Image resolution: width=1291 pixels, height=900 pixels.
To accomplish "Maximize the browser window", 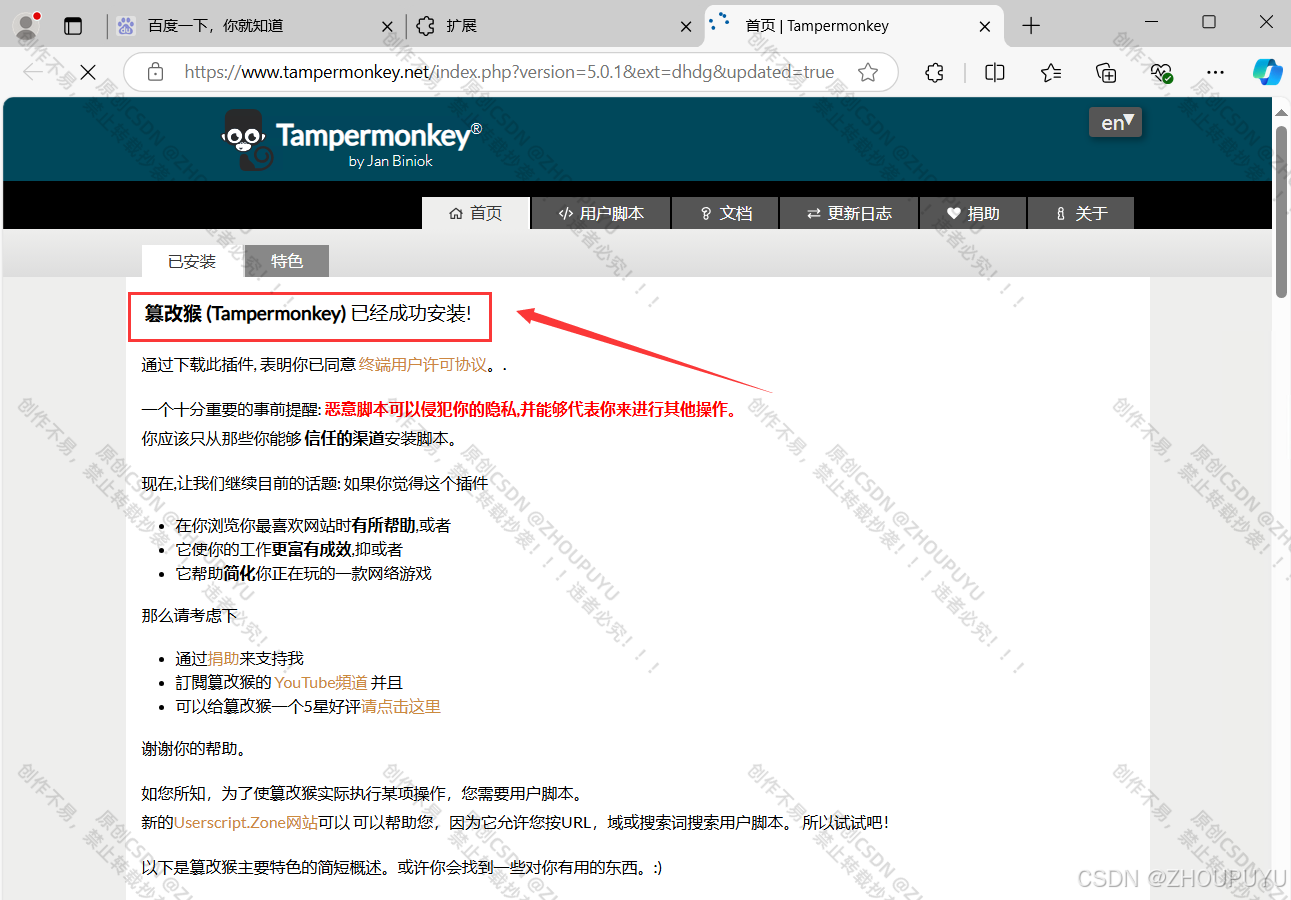I will point(1209,22).
